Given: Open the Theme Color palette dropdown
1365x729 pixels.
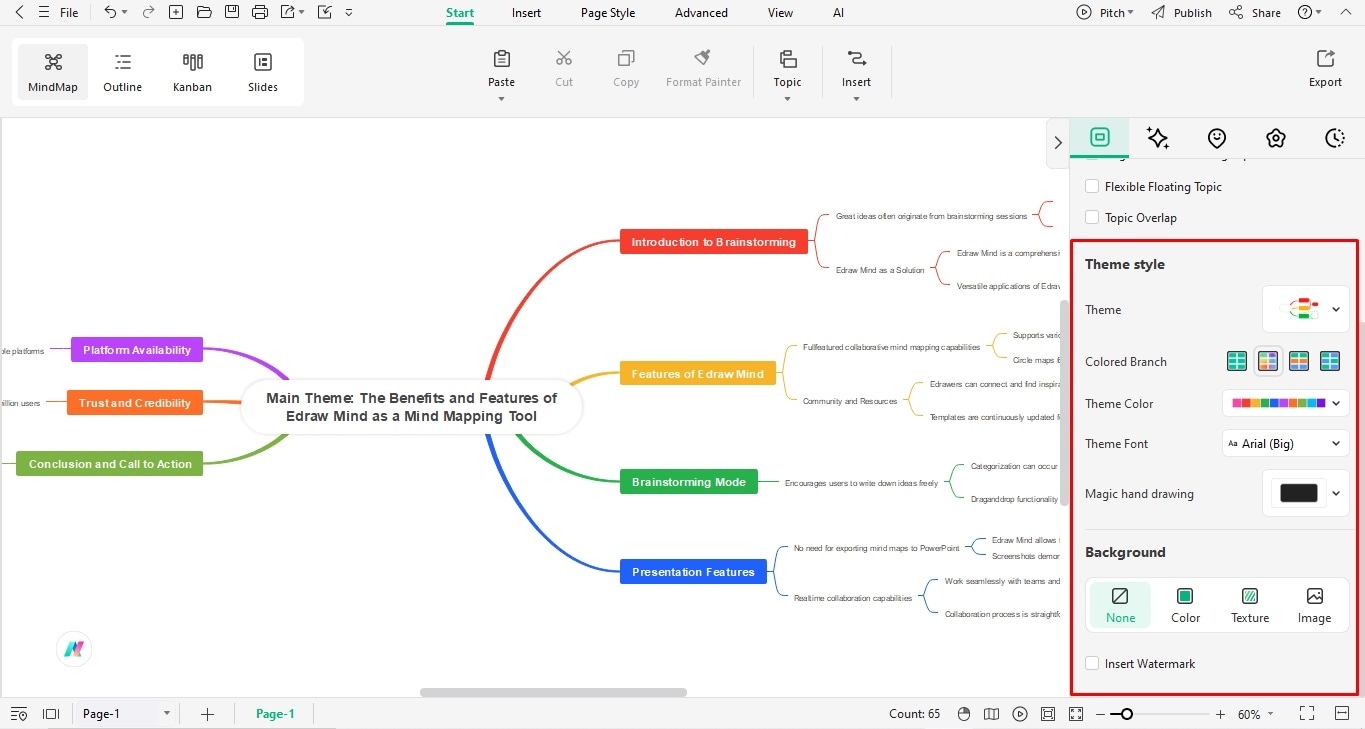Looking at the screenshot, I should coord(1286,403).
